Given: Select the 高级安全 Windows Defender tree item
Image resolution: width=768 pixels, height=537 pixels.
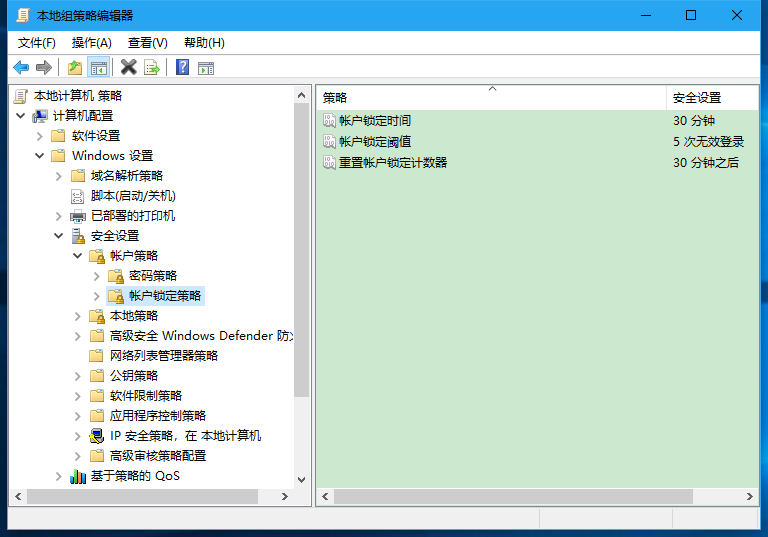Looking at the screenshot, I should (x=201, y=336).
